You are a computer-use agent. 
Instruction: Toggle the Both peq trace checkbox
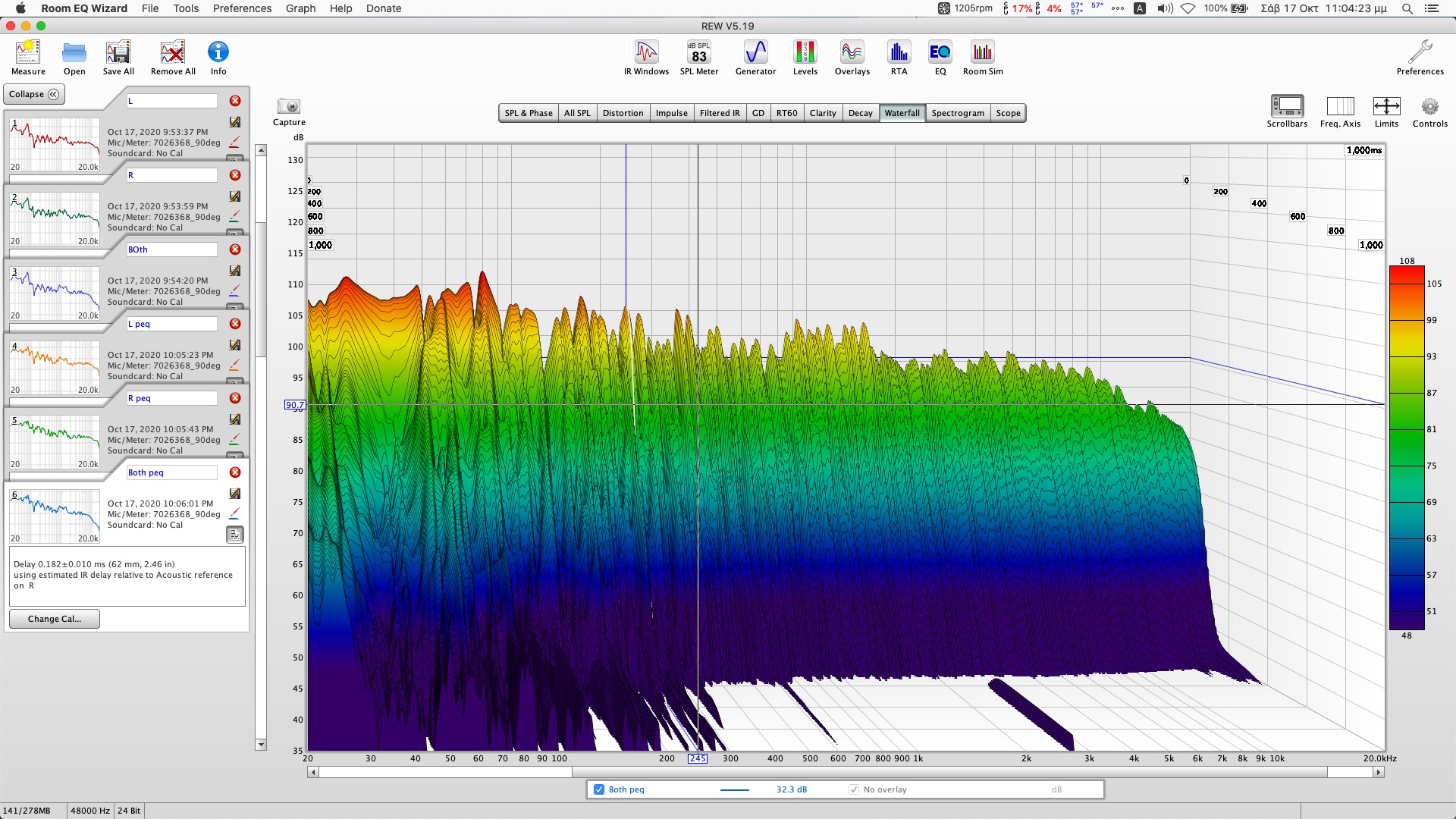coord(599,789)
